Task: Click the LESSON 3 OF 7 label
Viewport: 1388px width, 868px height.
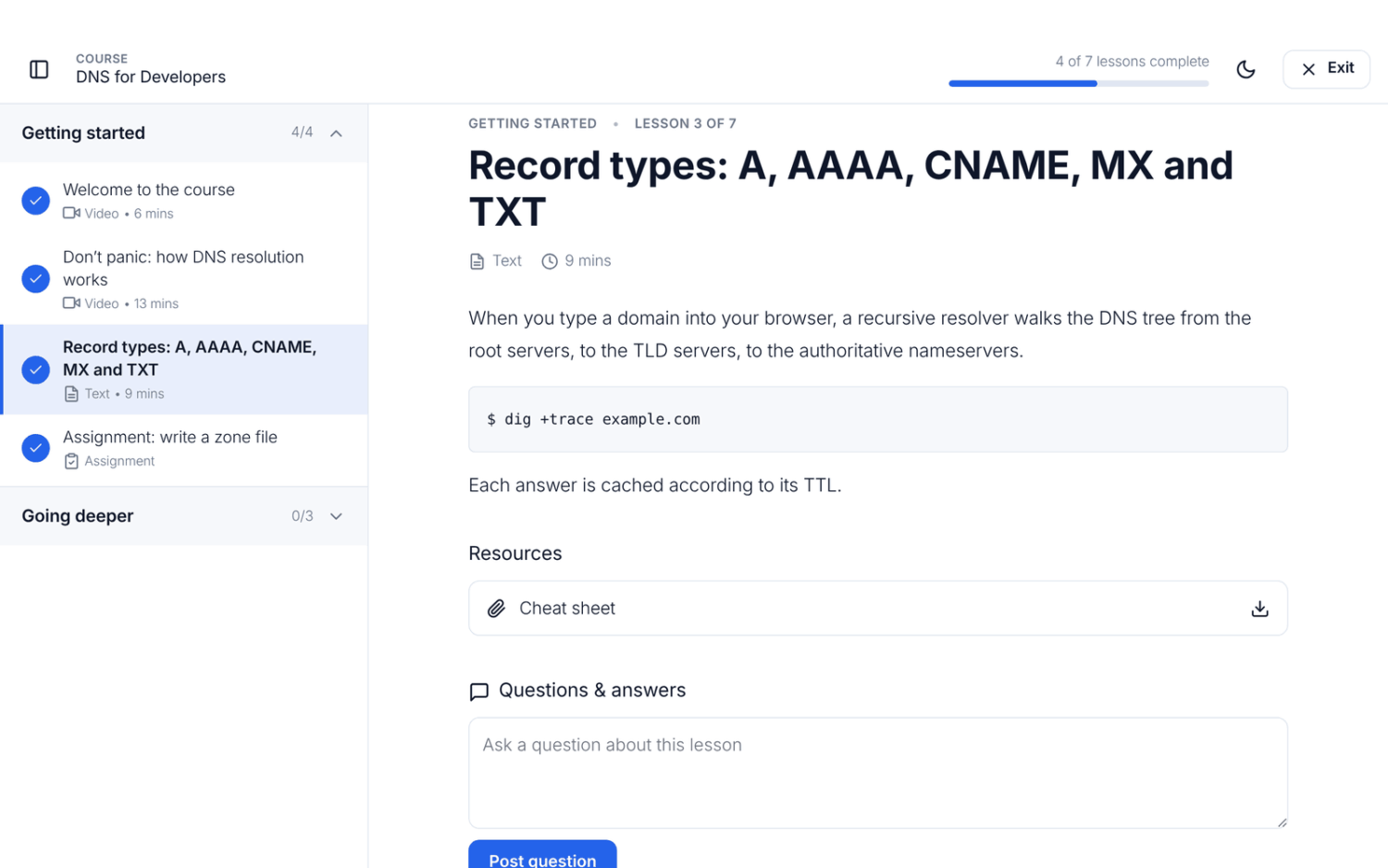Action: point(685,124)
